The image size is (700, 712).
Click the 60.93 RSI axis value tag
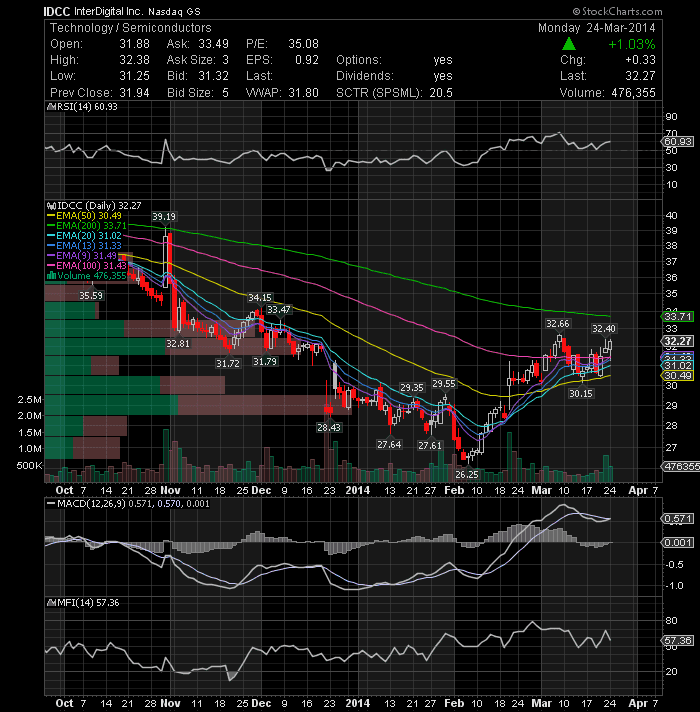pyautogui.click(x=677, y=142)
